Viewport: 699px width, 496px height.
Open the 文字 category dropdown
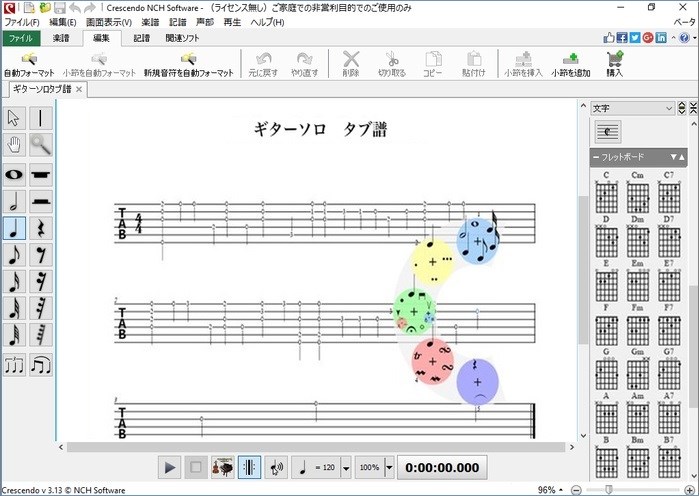633,108
